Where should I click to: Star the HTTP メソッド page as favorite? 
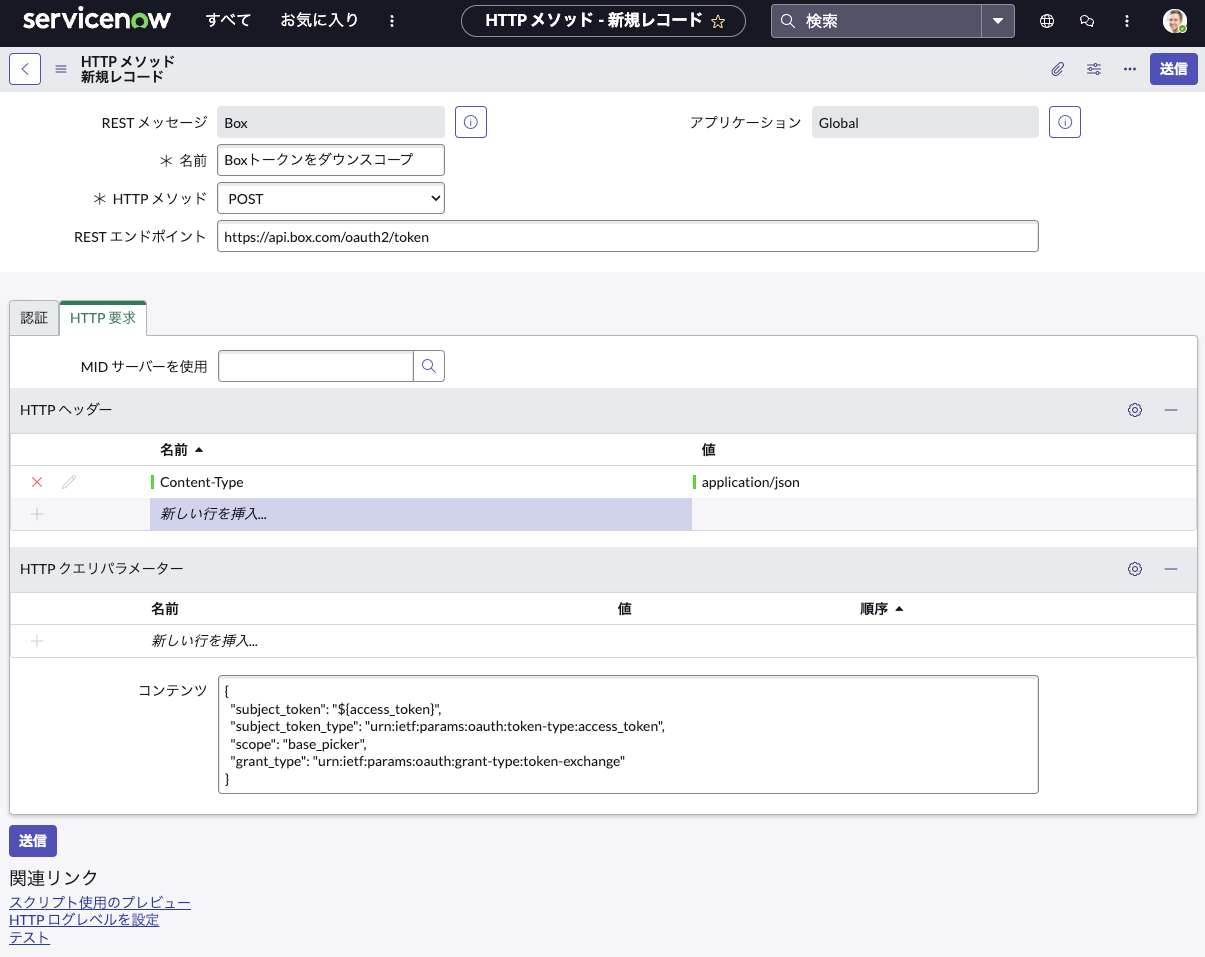718,21
